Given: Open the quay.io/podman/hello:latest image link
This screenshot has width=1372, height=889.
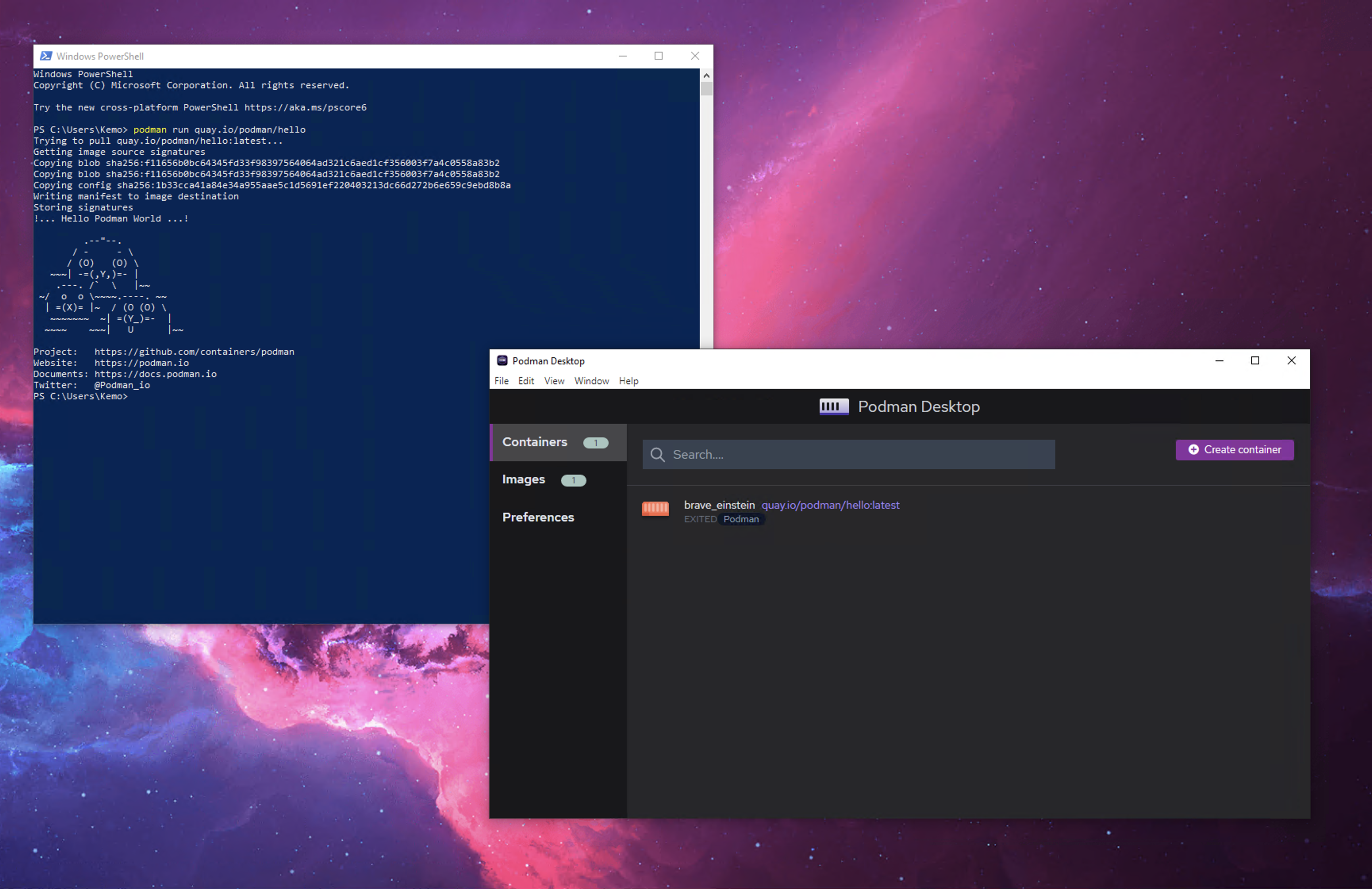Looking at the screenshot, I should click(830, 505).
